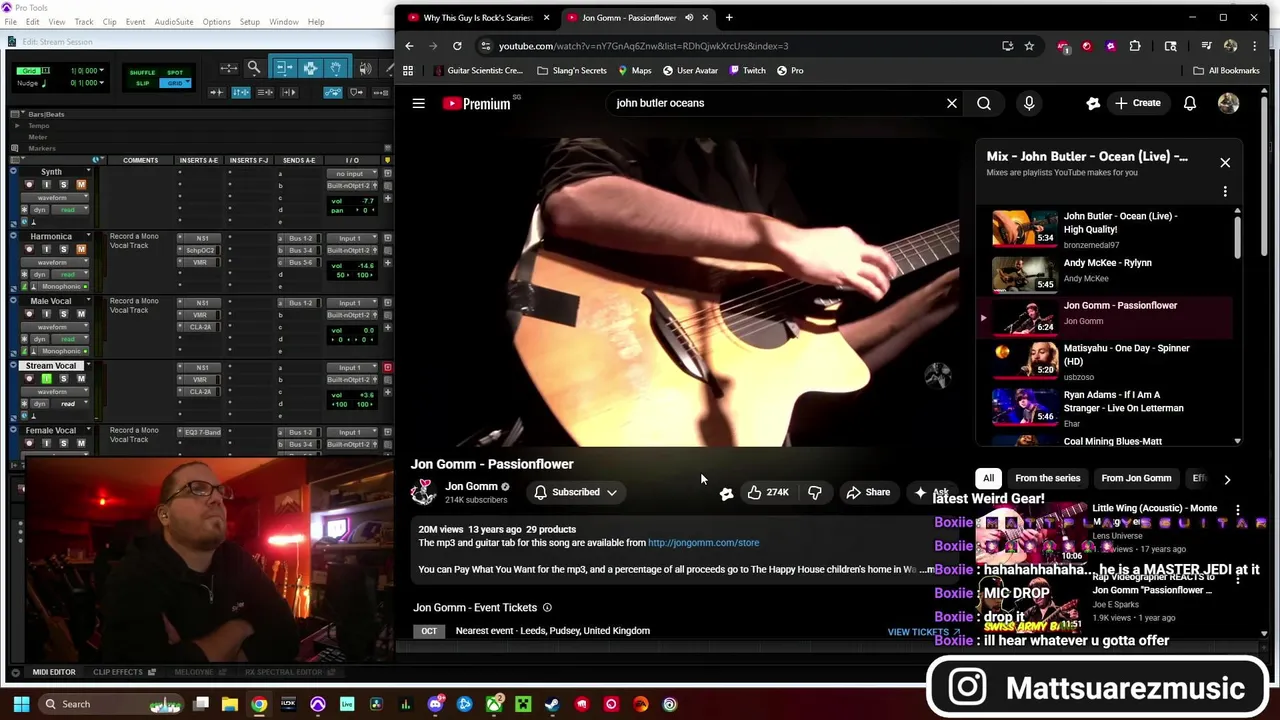
Task: Open the jongomm.com store link
Action: coord(703,543)
